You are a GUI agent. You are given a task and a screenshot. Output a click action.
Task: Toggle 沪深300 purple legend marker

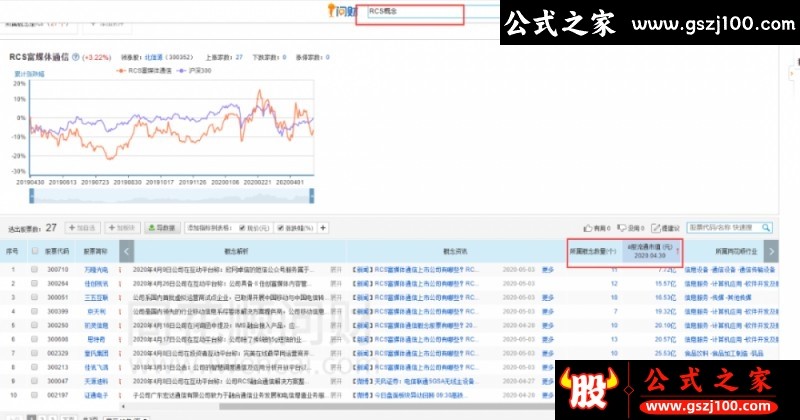tap(181, 70)
